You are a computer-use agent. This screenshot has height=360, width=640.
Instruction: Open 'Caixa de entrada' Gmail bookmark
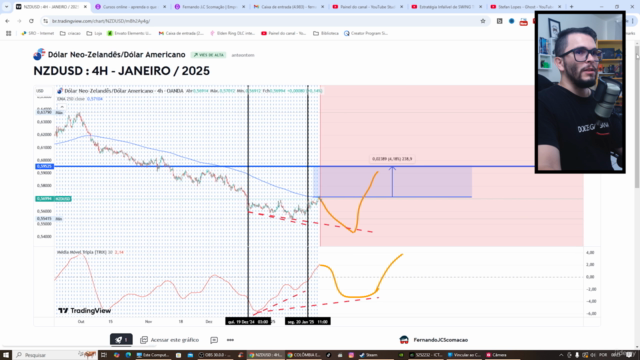(181, 33)
